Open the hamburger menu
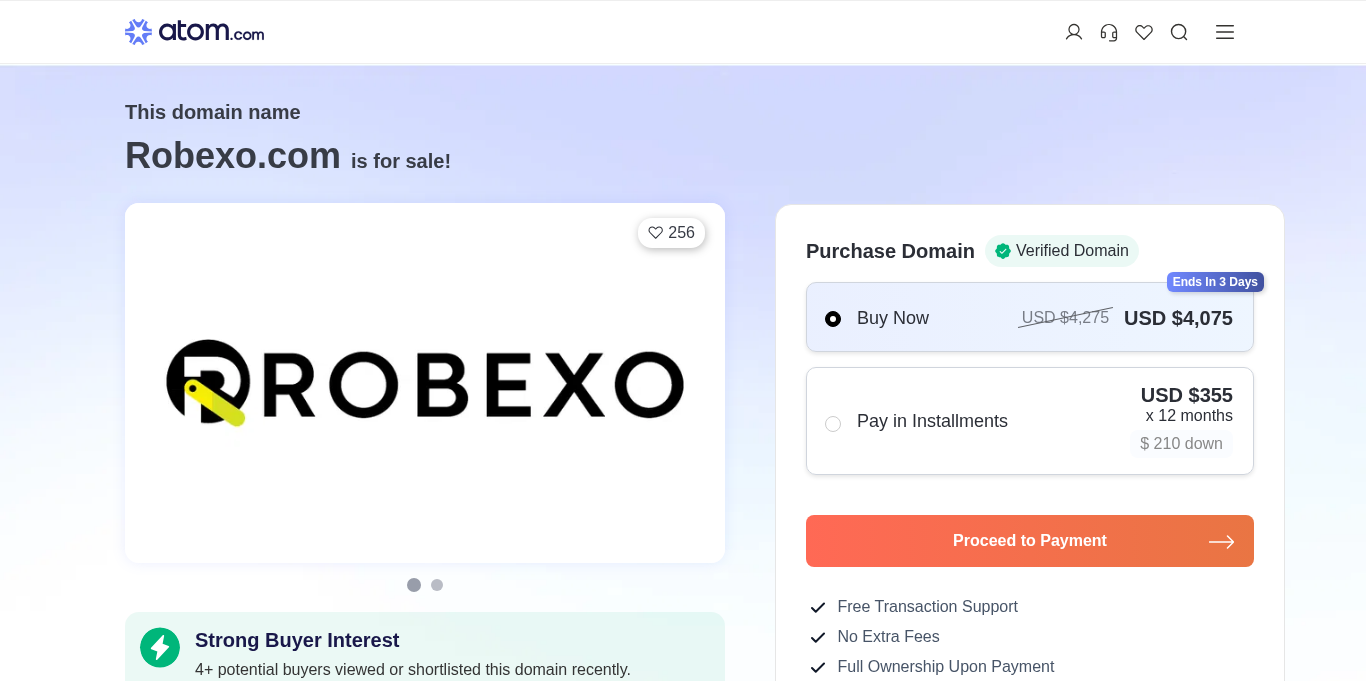 1225,32
